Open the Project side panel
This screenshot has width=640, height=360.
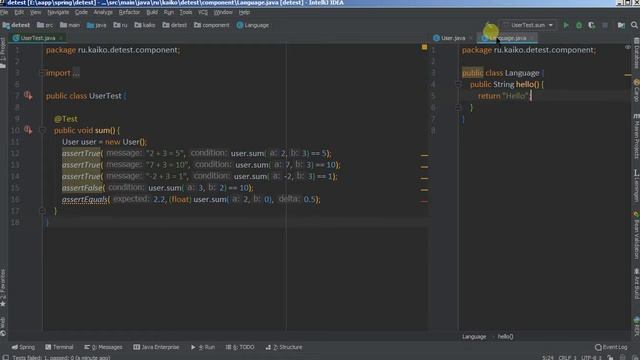click(3, 52)
